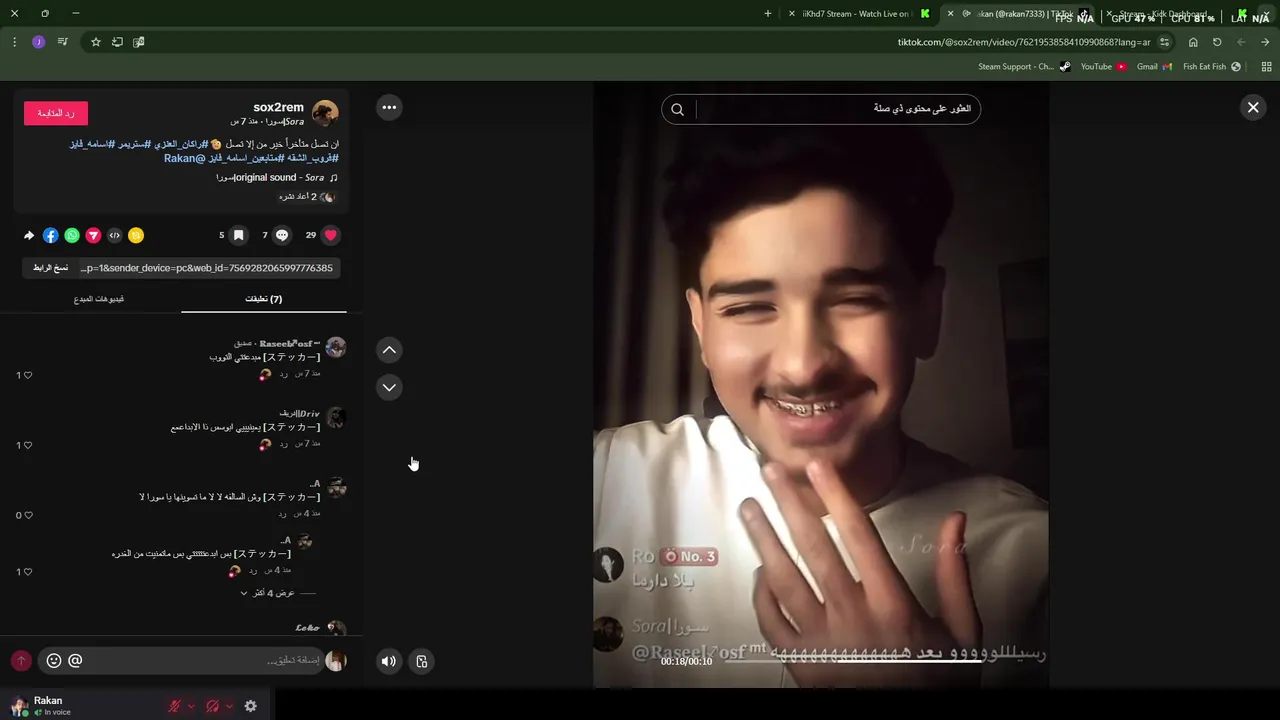This screenshot has width=1280, height=720.
Task: Share to Facebook
Action: tap(50, 235)
